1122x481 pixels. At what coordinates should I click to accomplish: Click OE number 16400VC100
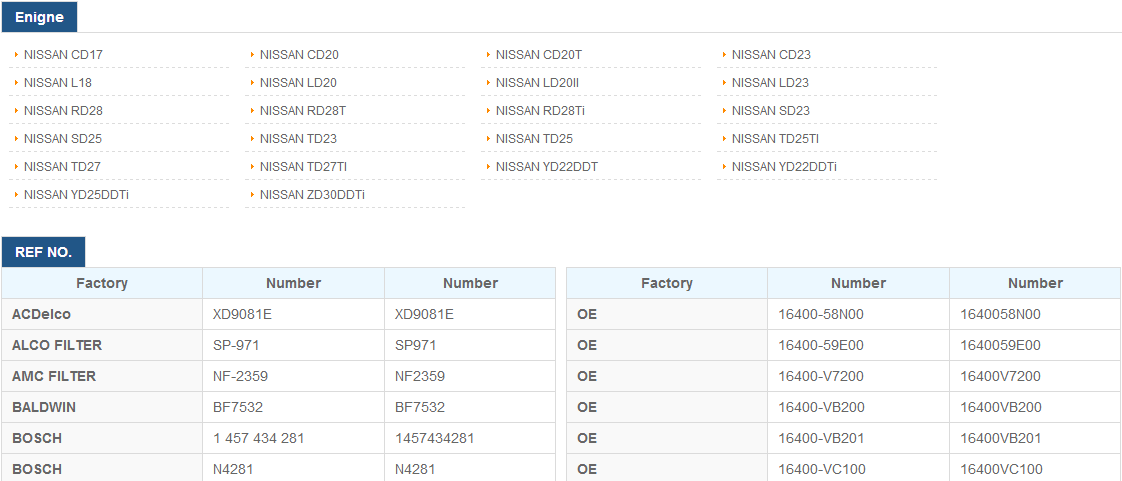1035,467
